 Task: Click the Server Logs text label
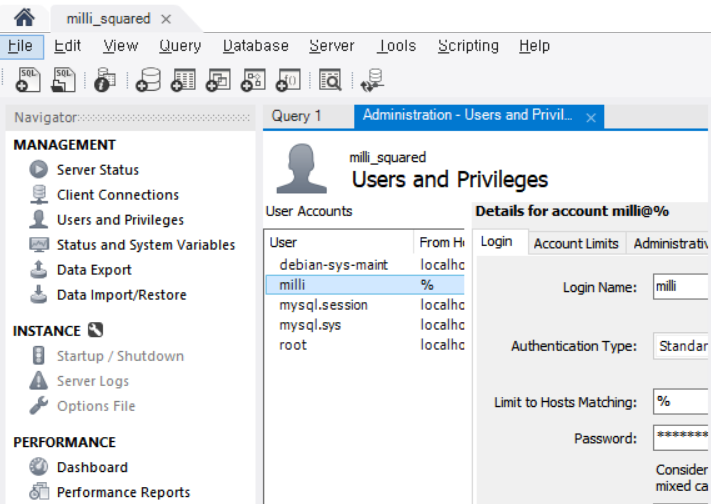[93, 381]
